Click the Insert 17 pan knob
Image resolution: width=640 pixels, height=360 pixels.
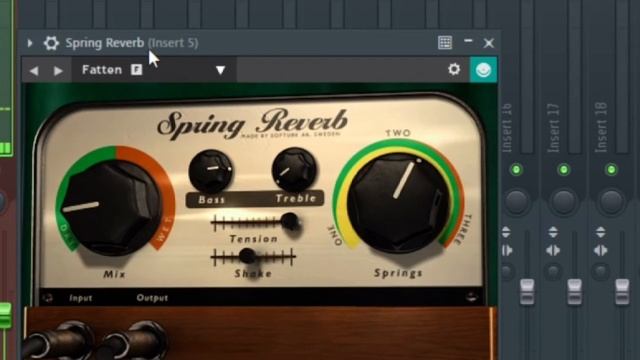click(x=564, y=202)
